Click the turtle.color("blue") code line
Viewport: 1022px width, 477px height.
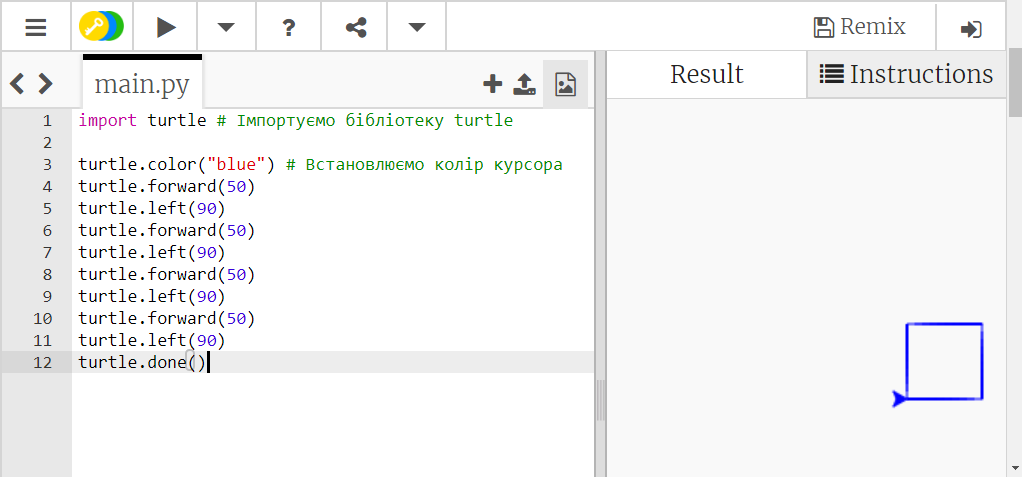tap(177, 165)
